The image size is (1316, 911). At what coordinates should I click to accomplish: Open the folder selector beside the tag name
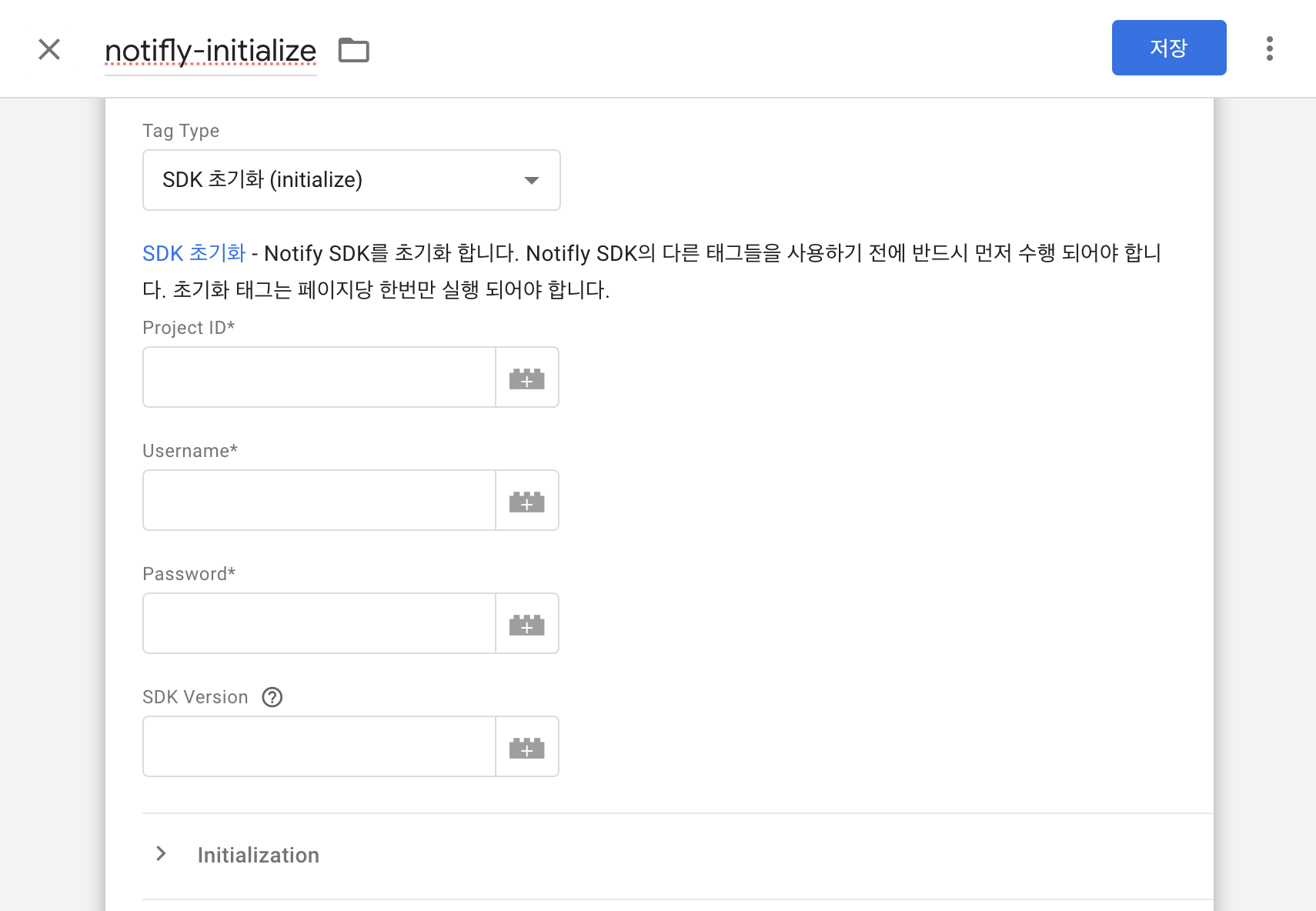pos(354,49)
